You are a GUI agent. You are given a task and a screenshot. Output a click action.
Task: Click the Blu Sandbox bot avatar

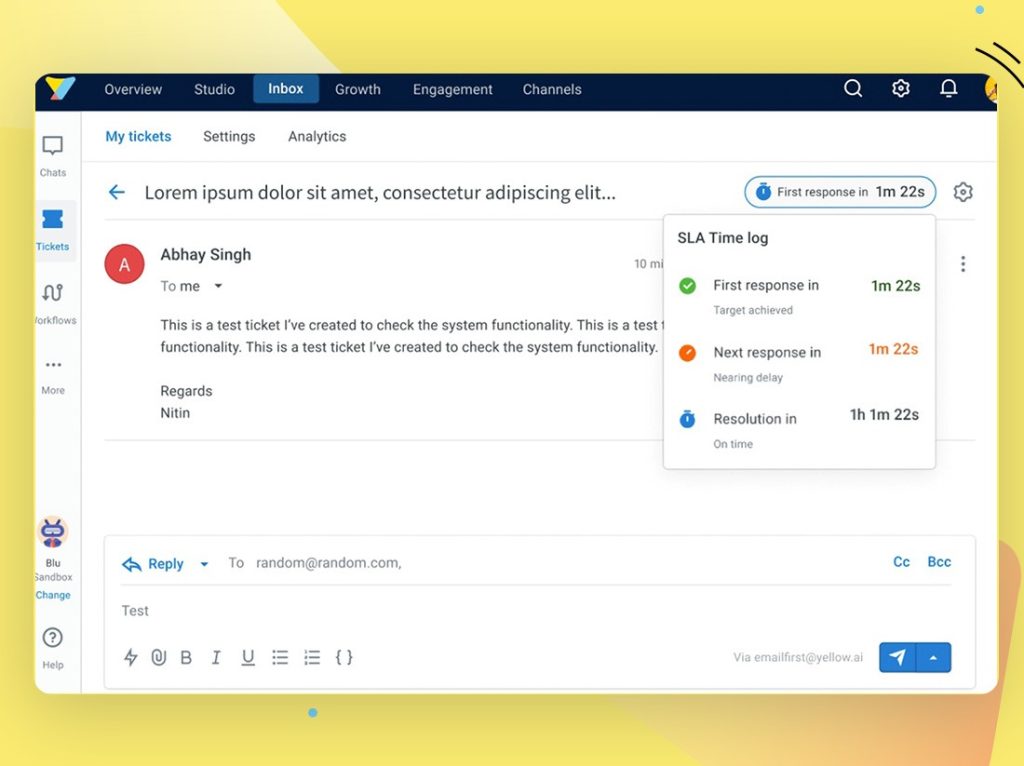52,532
